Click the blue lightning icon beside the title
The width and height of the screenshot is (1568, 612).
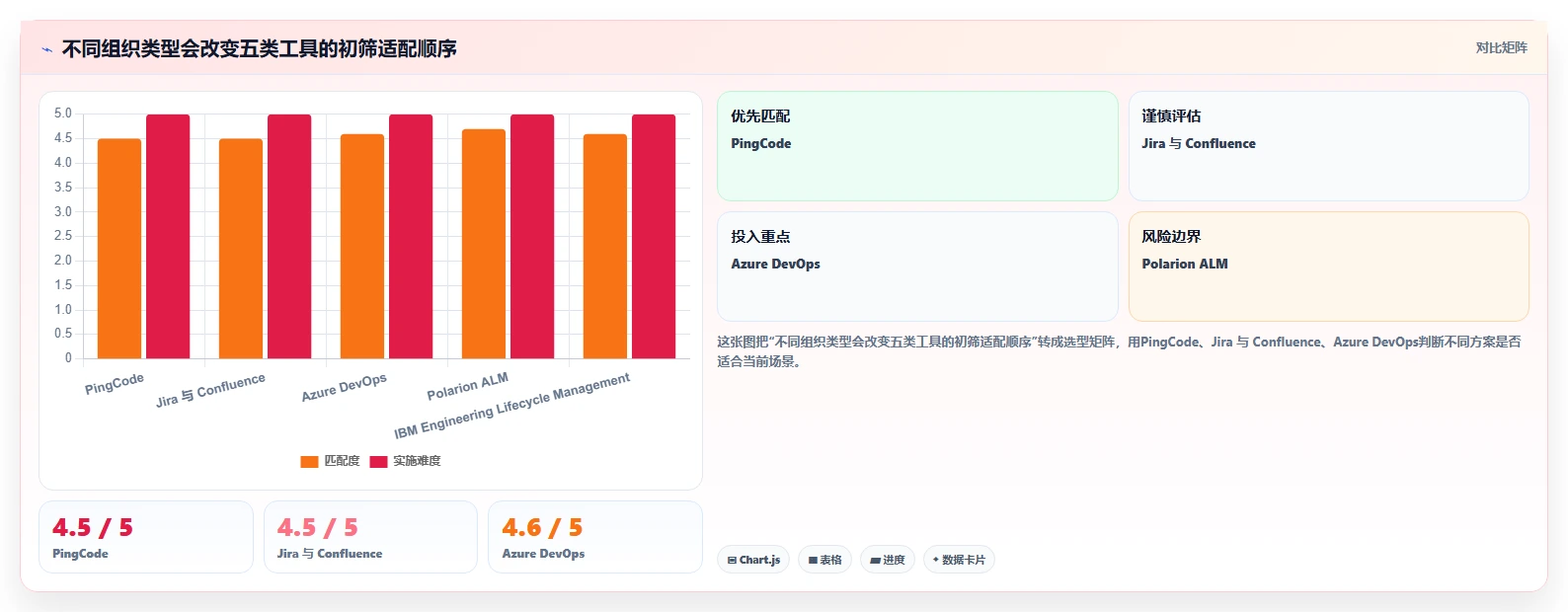[46, 49]
